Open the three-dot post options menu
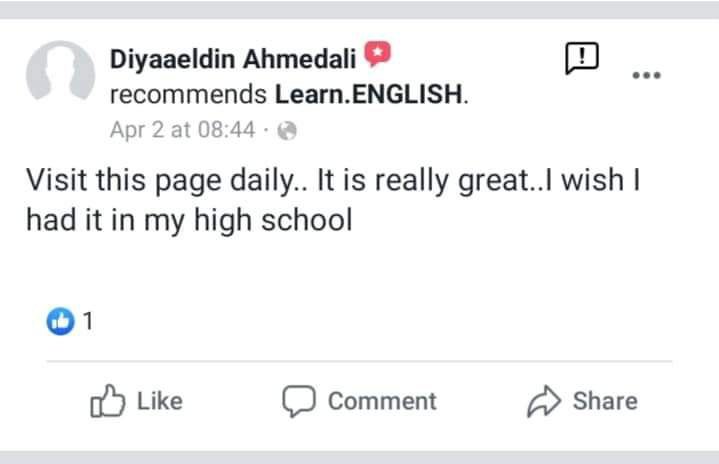 point(647,75)
